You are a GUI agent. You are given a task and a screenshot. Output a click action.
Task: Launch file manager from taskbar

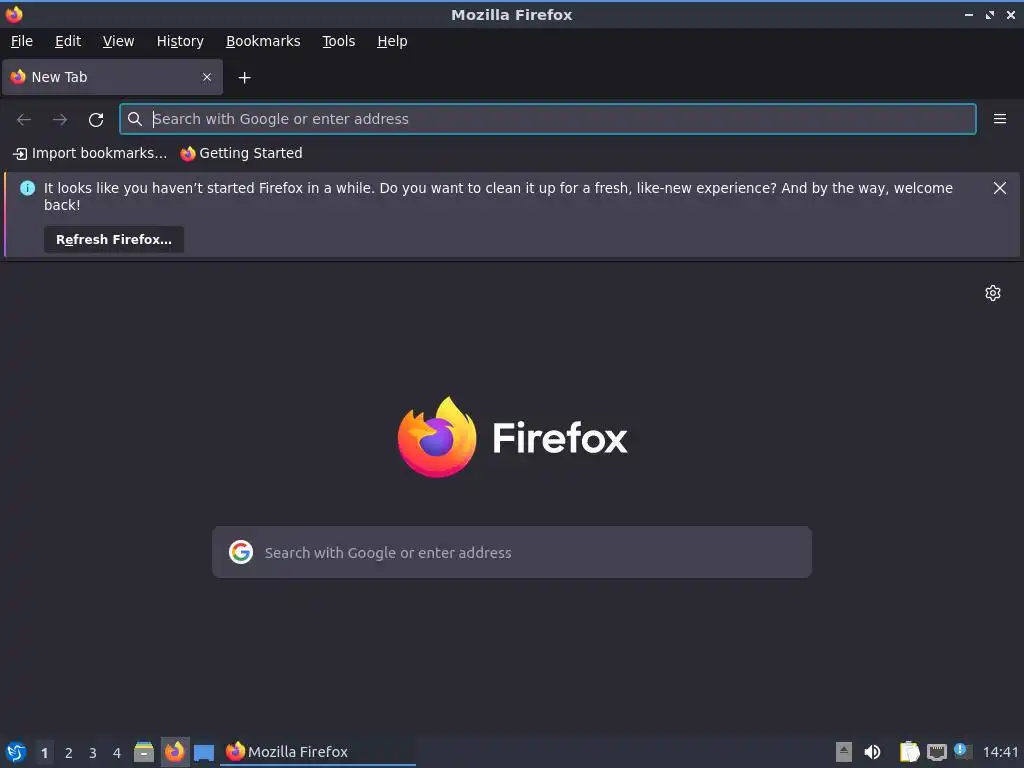[144, 752]
